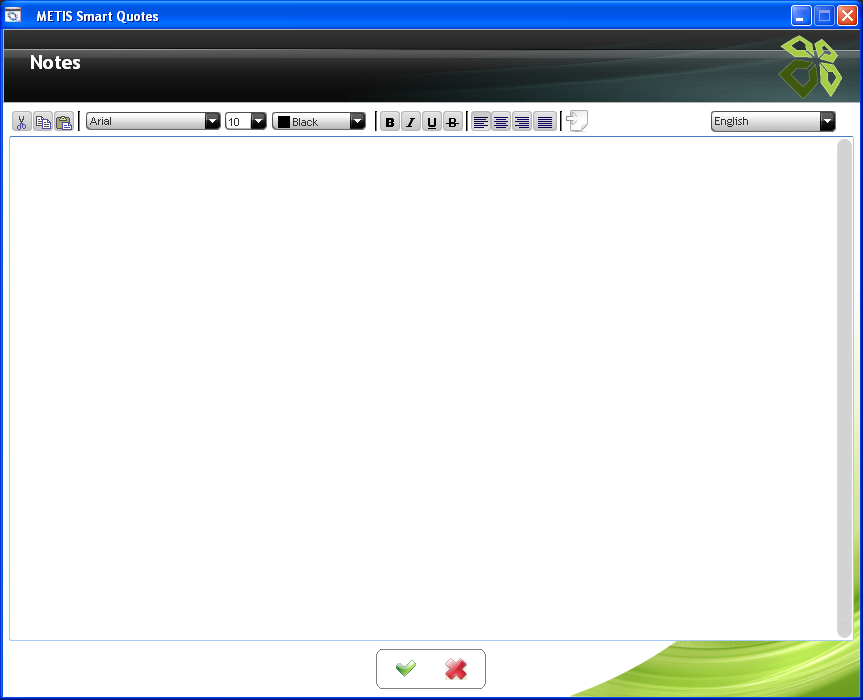This screenshot has height=700, width=863.
Task: Justify the text alignment
Action: 544,122
